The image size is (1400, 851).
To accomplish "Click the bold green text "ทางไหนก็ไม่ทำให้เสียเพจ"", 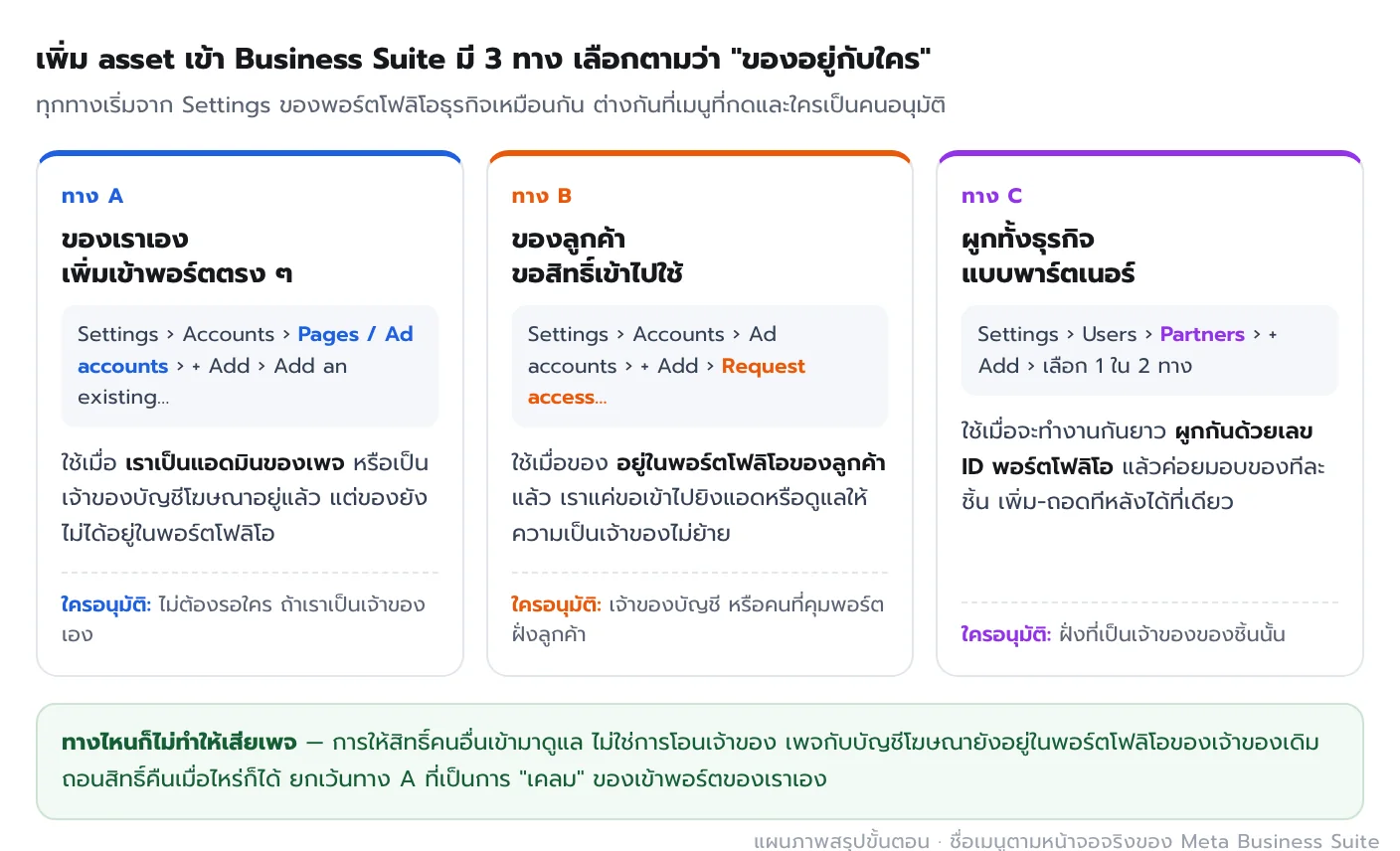I will tap(179, 743).
